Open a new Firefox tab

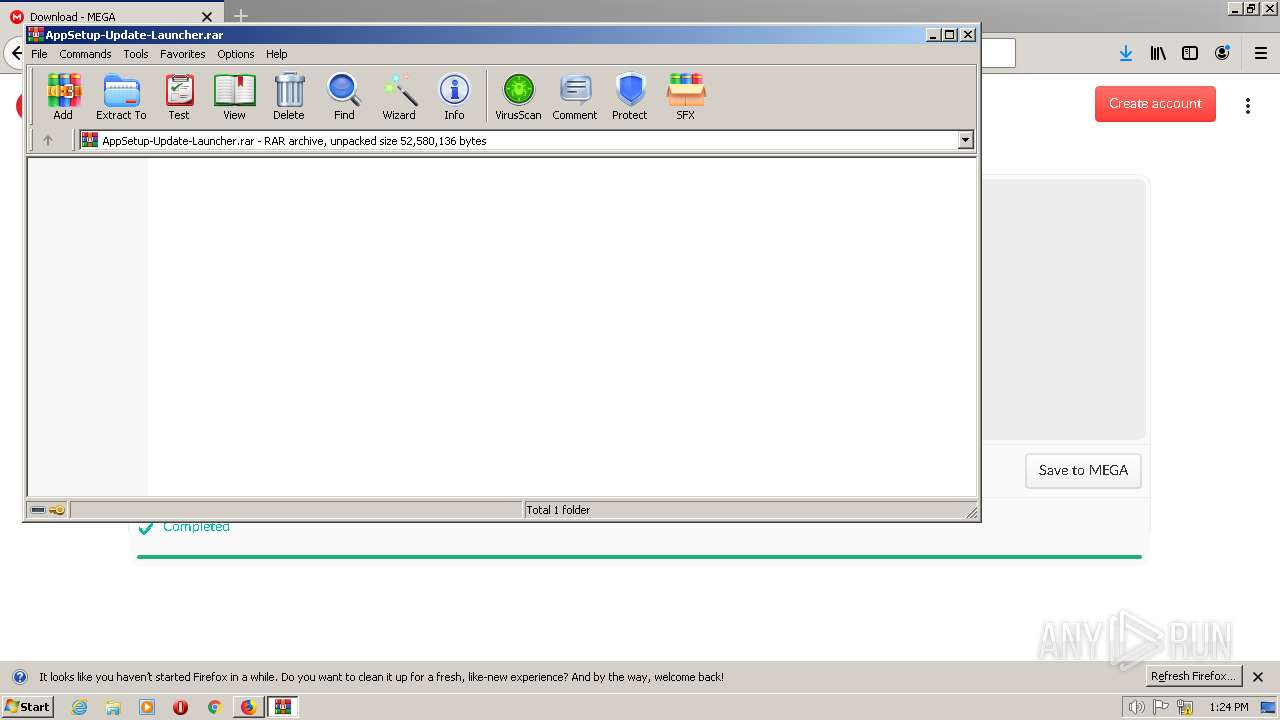coord(240,16)
